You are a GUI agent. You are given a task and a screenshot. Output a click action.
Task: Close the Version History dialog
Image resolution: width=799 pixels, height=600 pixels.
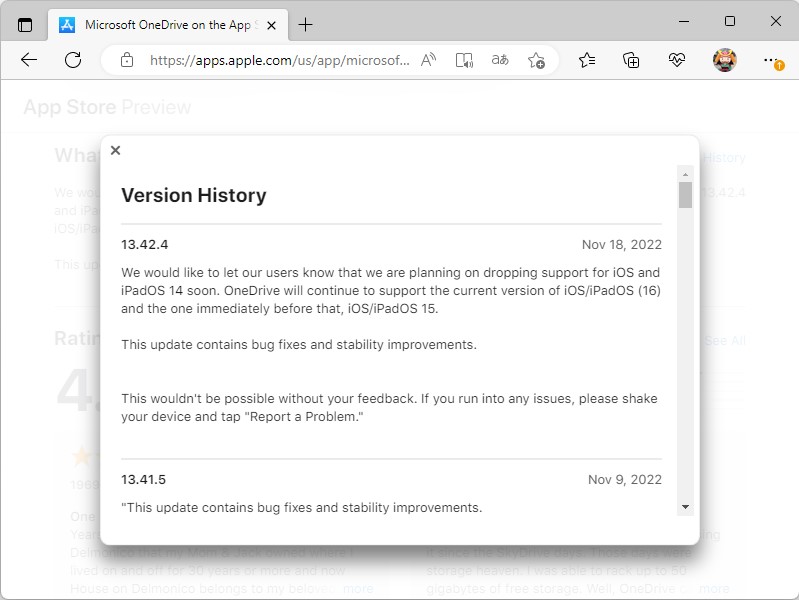coord(116,150)
